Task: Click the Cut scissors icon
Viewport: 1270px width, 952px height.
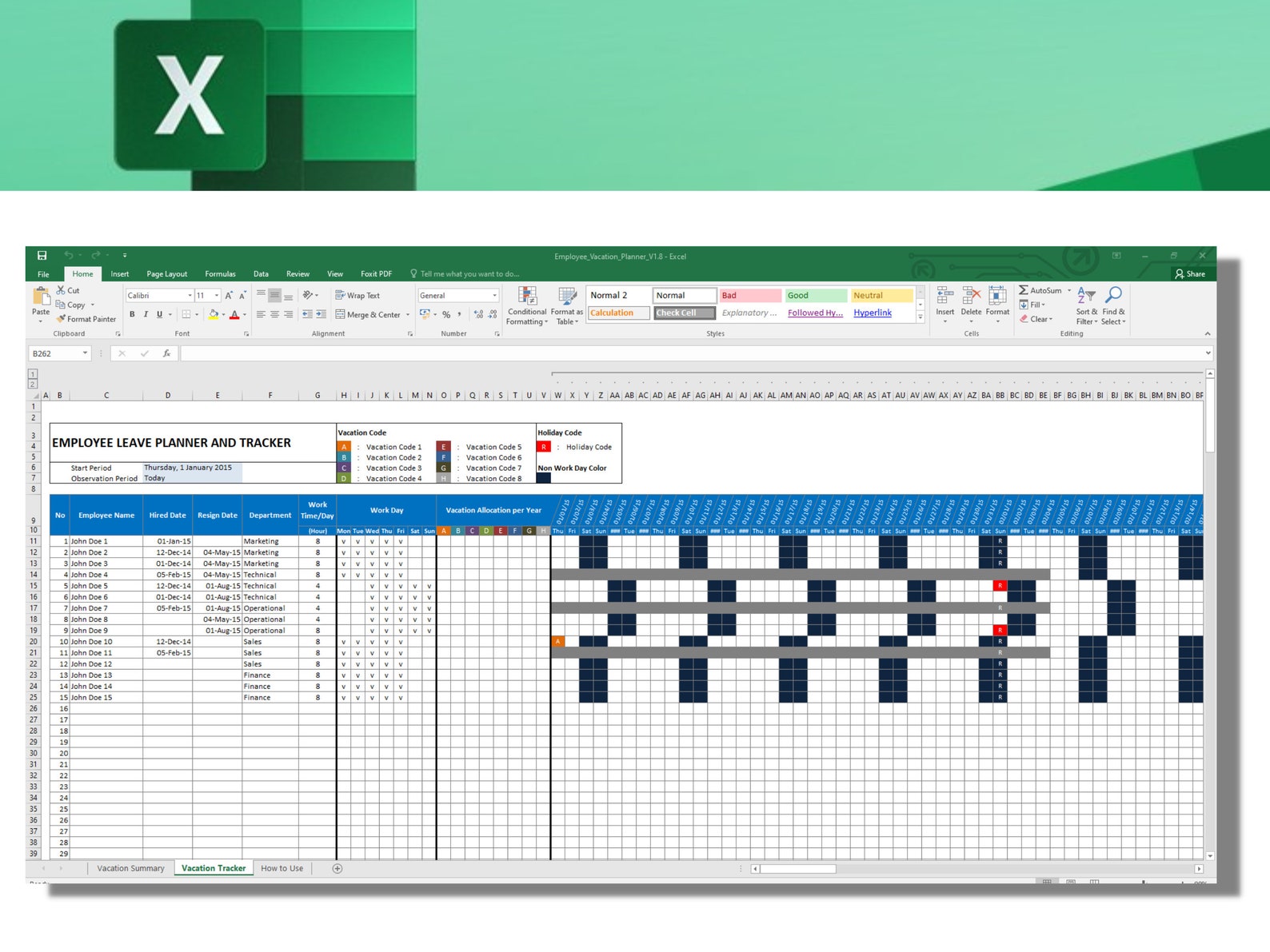Action: (x=61, y=290)
